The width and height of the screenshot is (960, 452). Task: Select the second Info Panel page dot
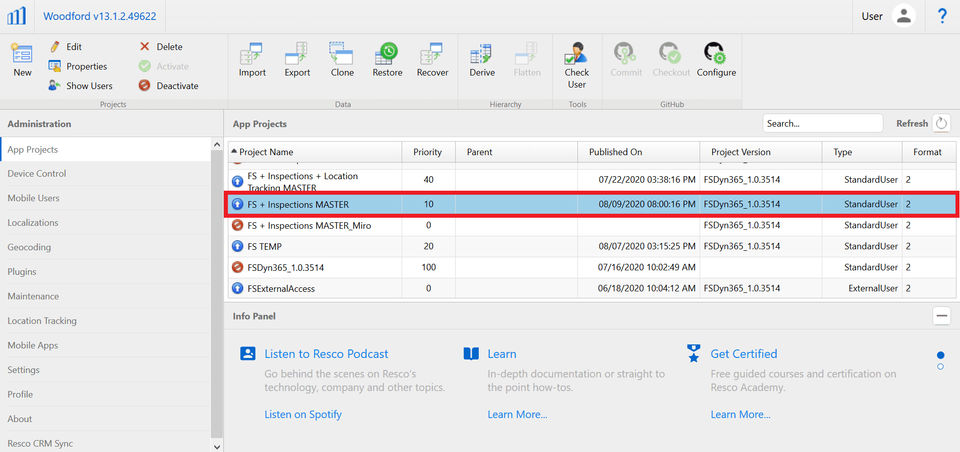coord(940,366)
